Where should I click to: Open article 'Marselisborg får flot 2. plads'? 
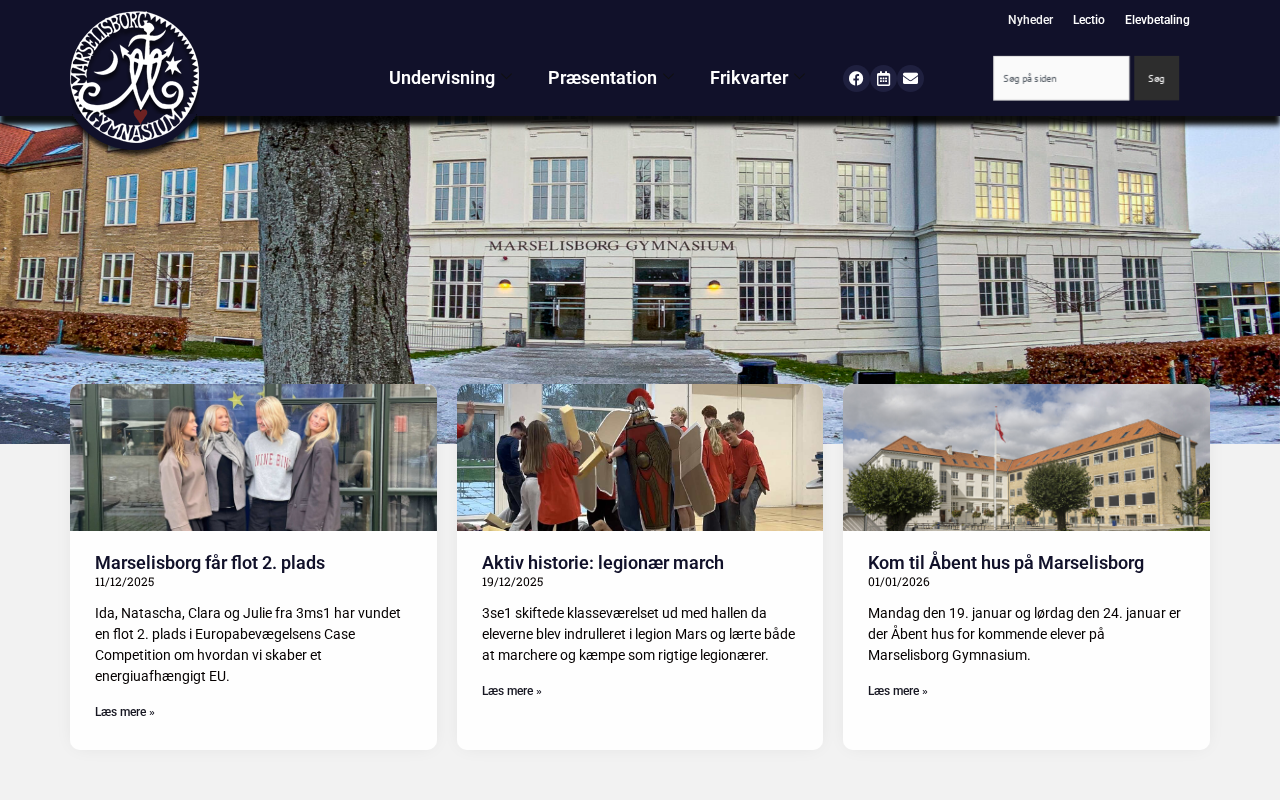click(210, 563)
